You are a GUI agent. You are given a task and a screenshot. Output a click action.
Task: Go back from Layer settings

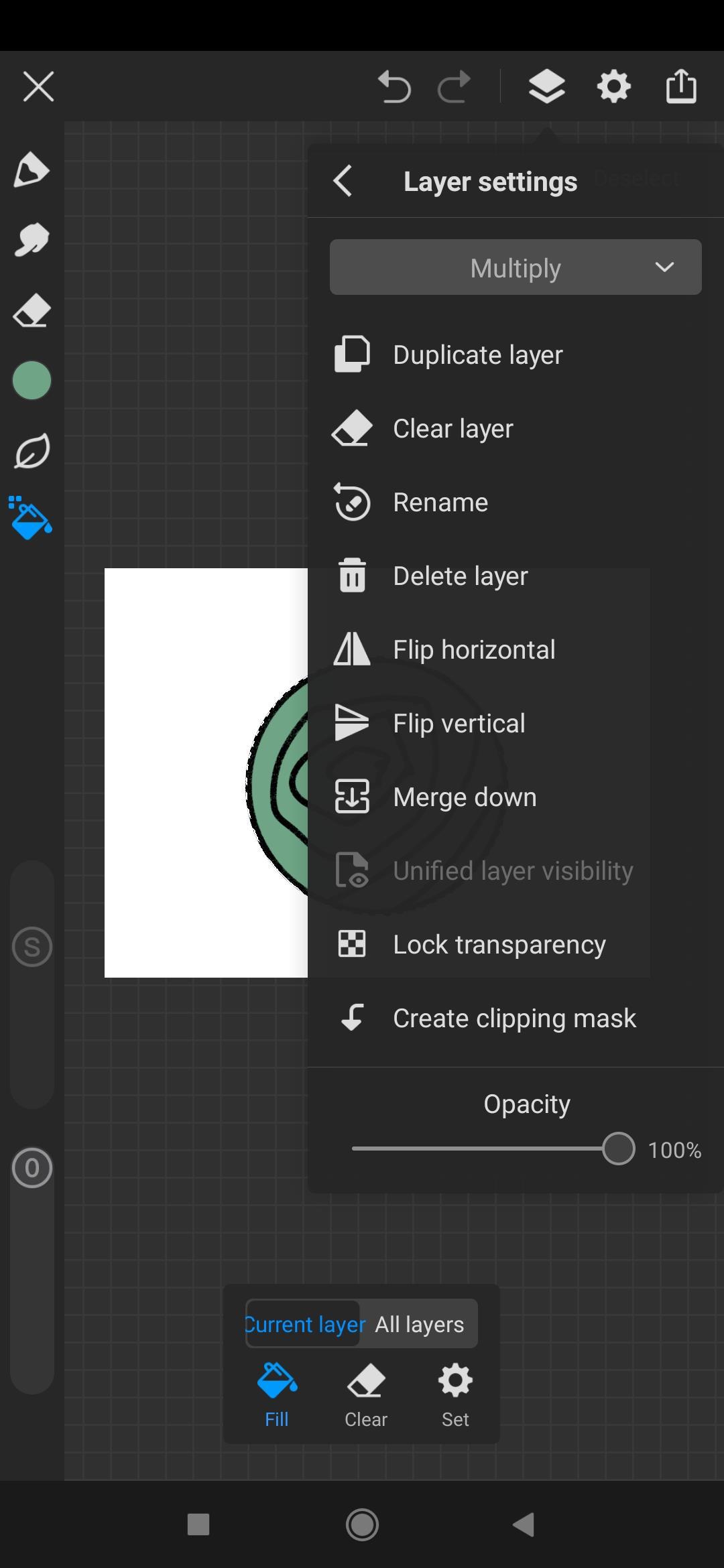343,181
